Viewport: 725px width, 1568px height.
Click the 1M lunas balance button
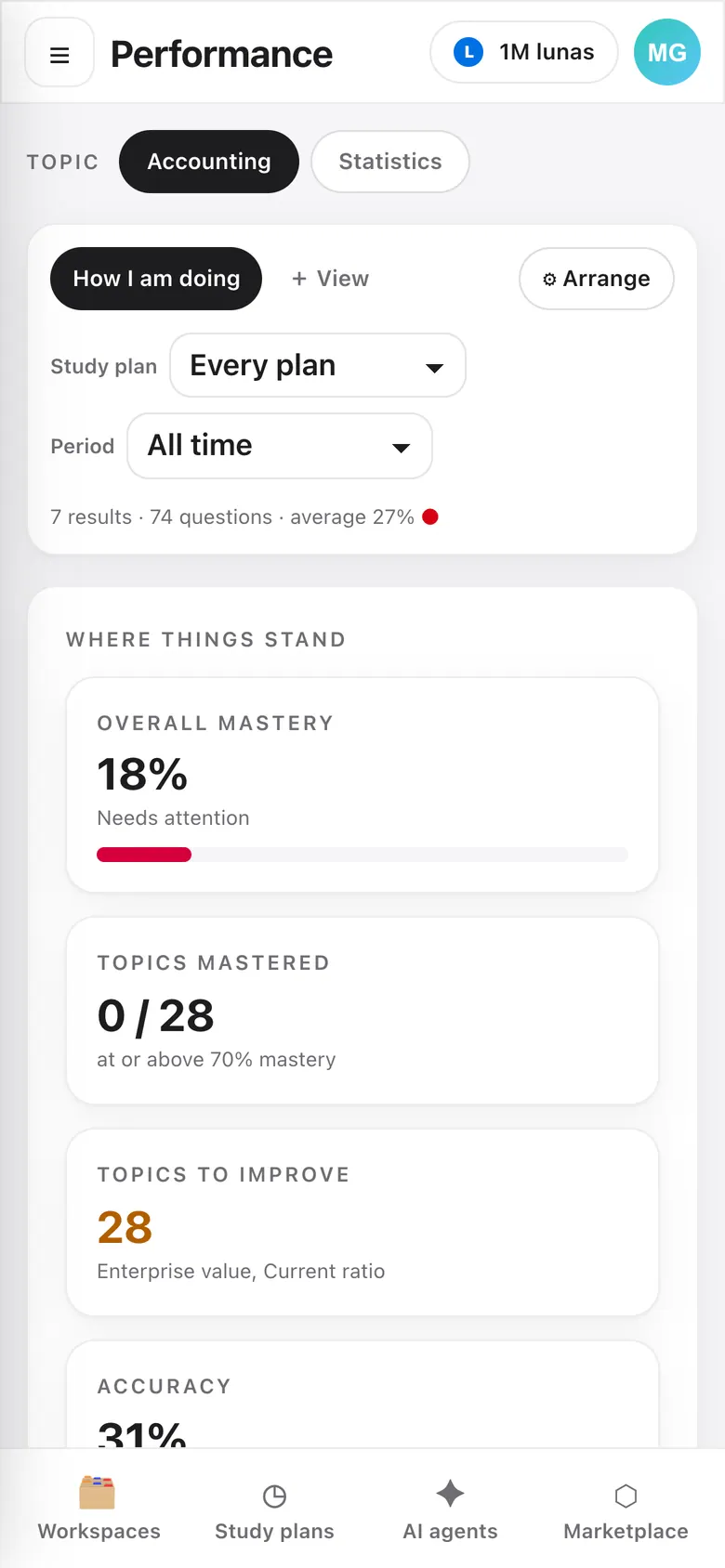click(524, 52)
